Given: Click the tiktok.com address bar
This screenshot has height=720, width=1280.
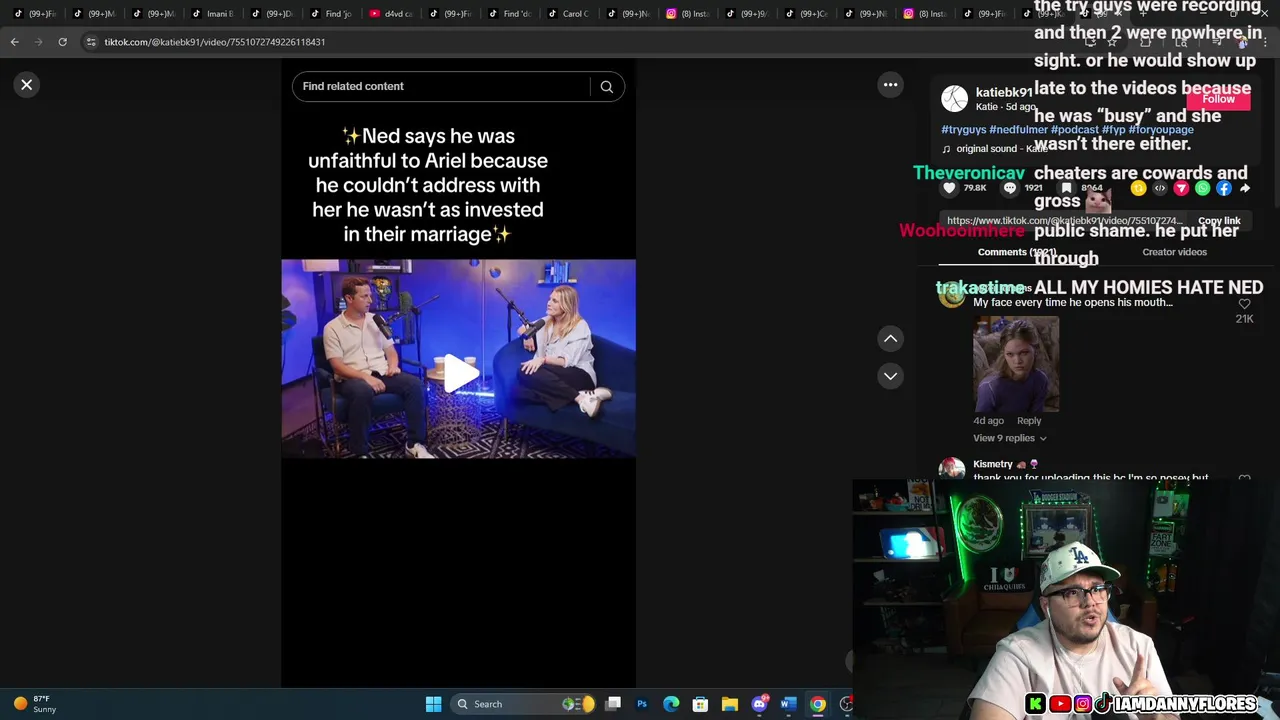Looking at the screenshot, I should click(560, 42).
